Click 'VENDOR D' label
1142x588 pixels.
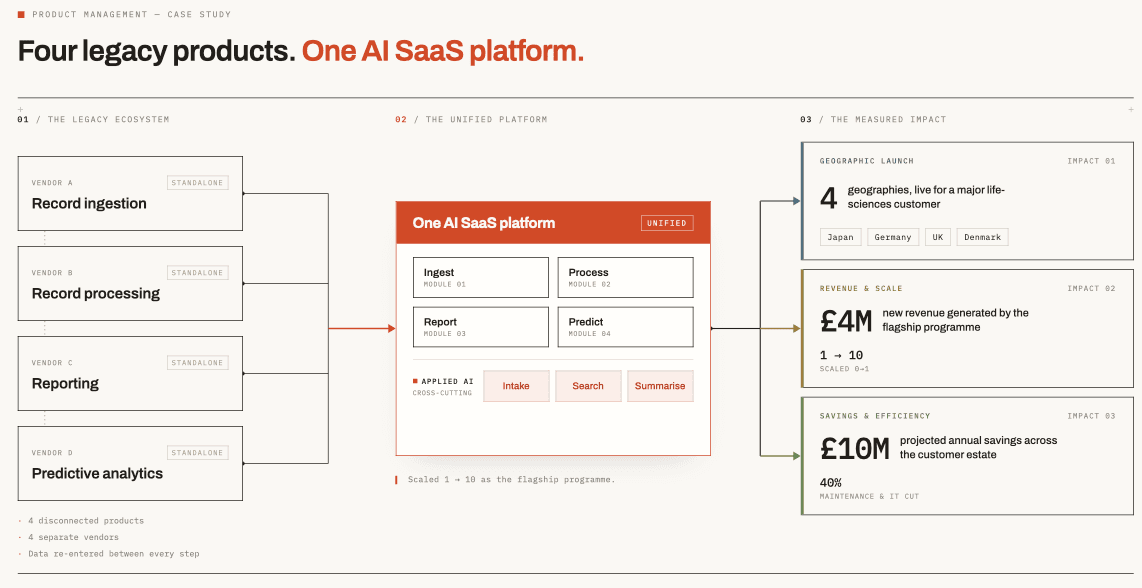coord(52,452)
